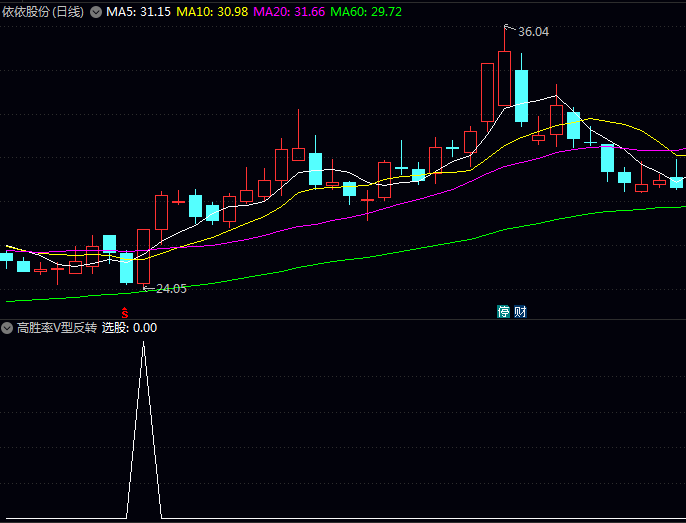Click the large cyan candle right of the 36.04 peak
This screenshot has width=686, height=523.
520,95
